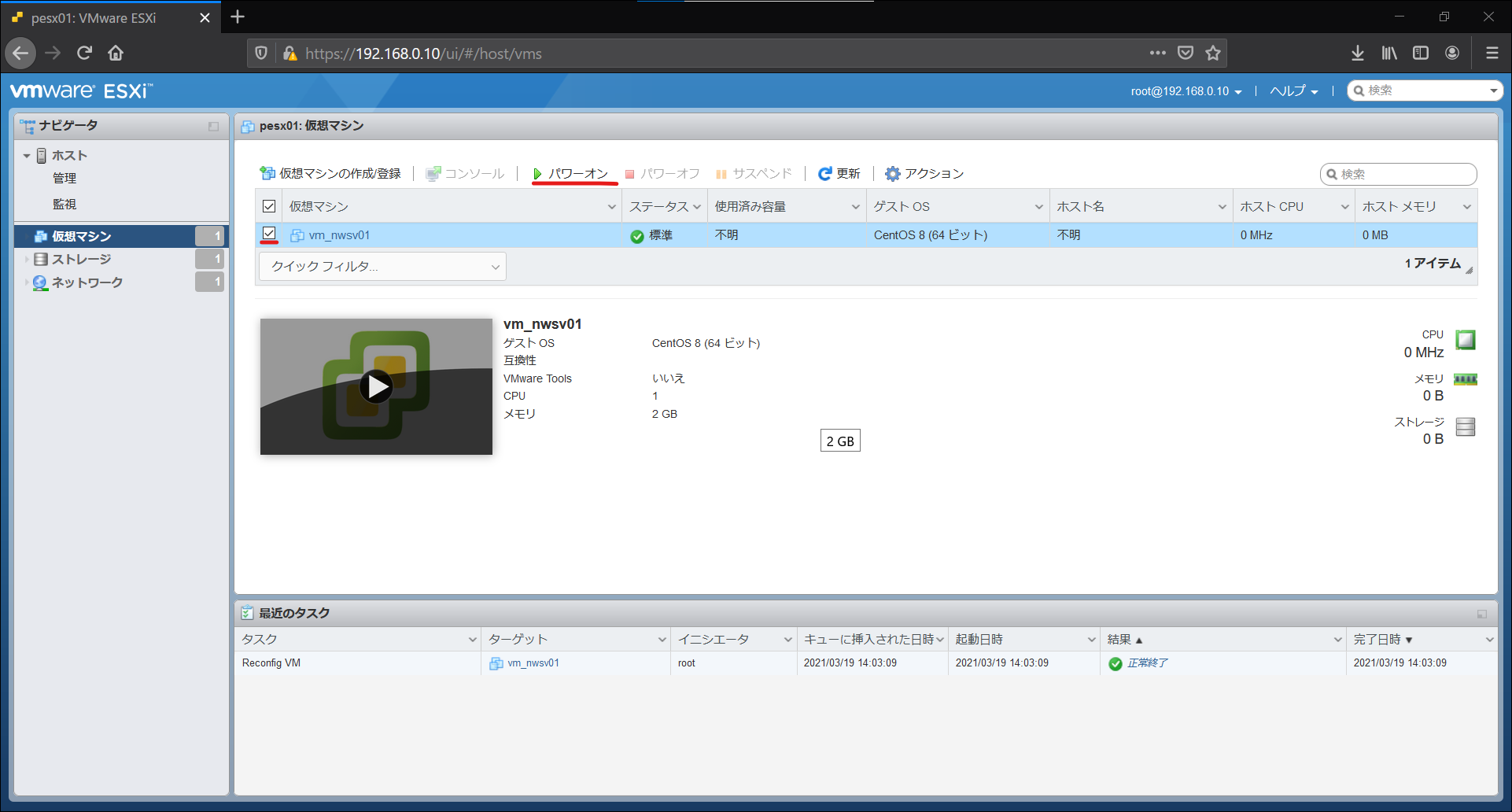Expand the ホスト メモリ column header dropdown
The height and width of the screenshot is (812, 1512).
click(1466, 207)
